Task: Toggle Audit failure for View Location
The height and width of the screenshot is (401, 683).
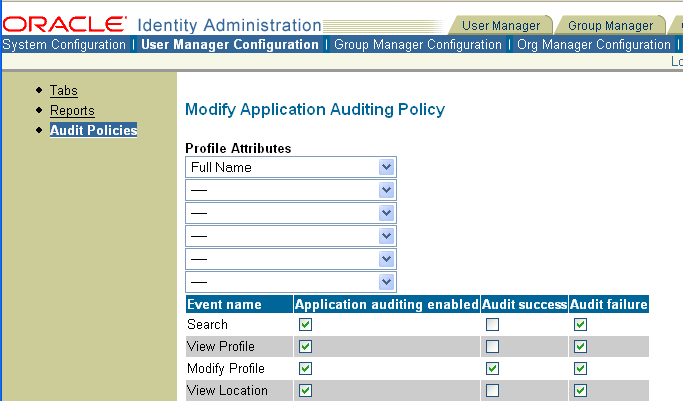Action: [580, 391]
